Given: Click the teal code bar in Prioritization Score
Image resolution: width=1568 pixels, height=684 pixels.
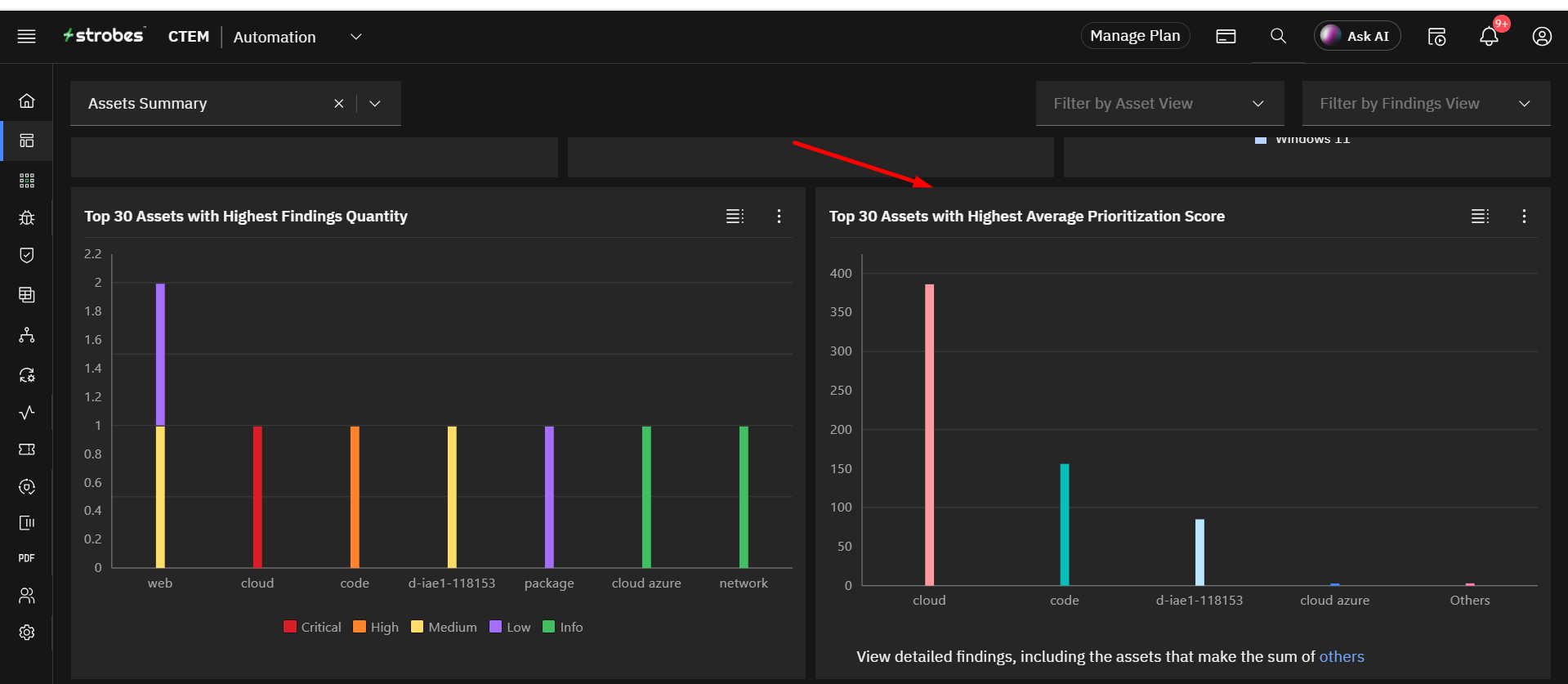Looking at the screenshot, I should tap(1065, 525).
